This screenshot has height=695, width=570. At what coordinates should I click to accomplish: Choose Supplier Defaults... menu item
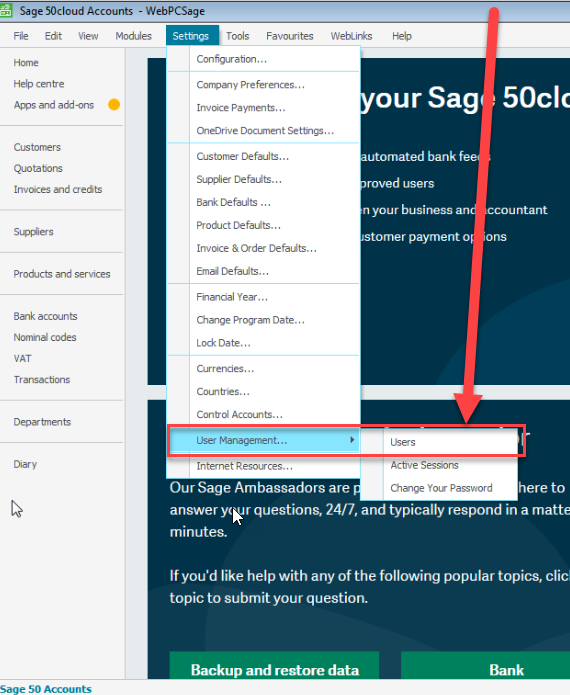(x=263, y=180)
